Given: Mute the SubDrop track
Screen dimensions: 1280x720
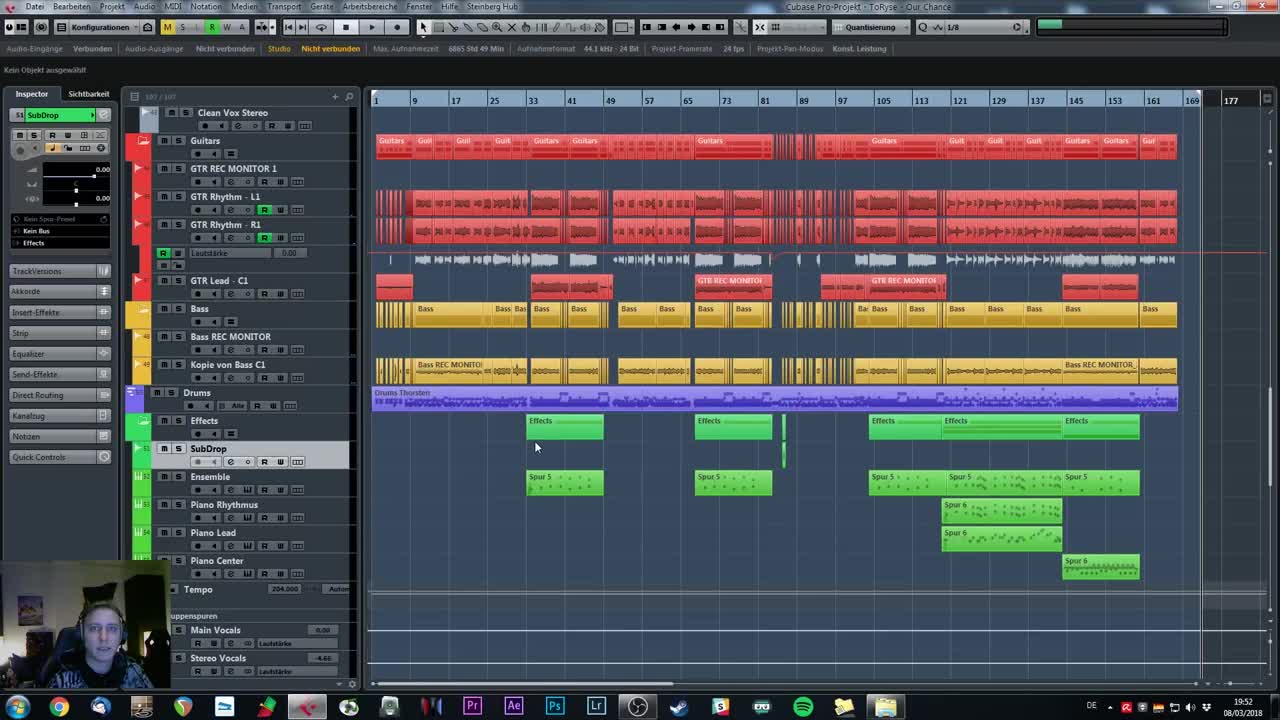Looking at the screenshot, I should point(164,449).
